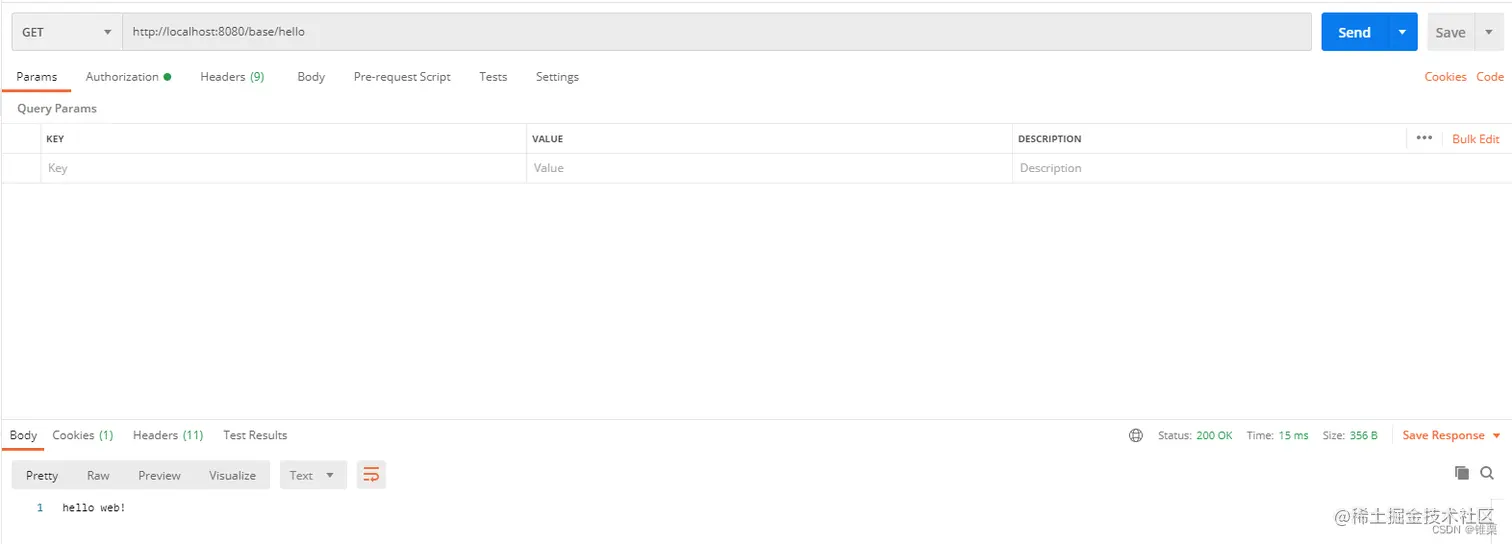Open the GET method dropdown
Viewport: 1512px width, 544px height.
pos(67,32)
